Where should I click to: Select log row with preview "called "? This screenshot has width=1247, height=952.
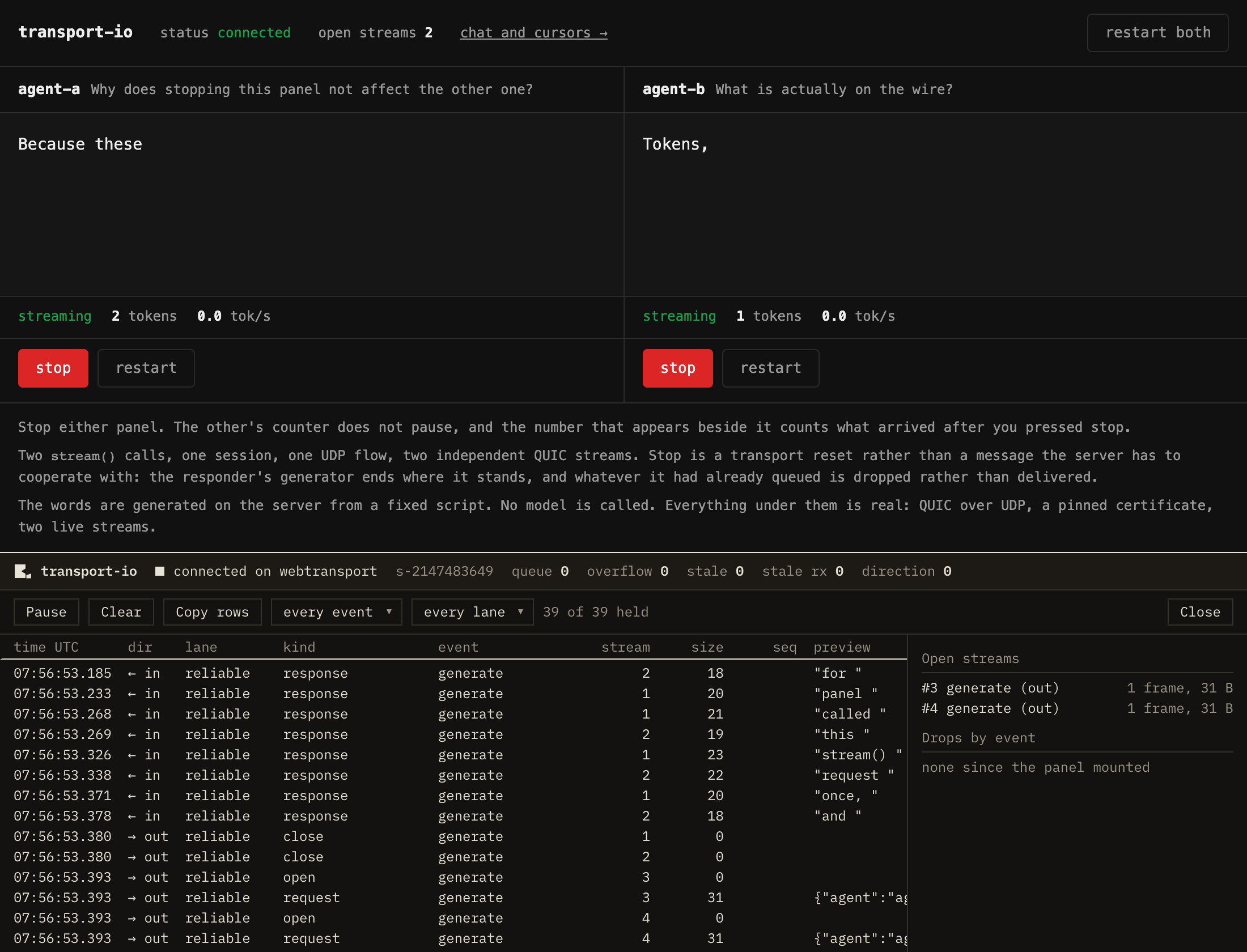point(453,714)
